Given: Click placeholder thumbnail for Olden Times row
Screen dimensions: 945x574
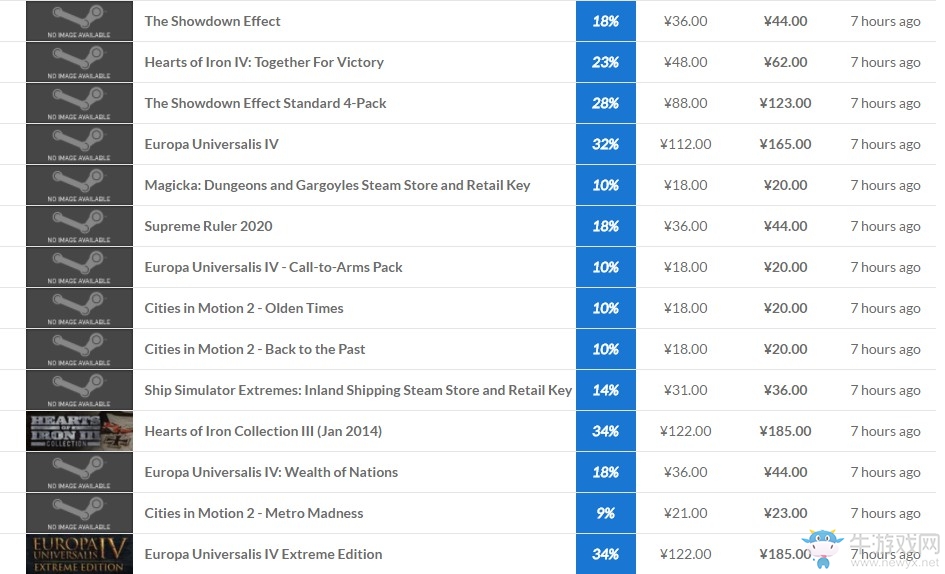Looking at the screenshot, I should coord(80,308).
